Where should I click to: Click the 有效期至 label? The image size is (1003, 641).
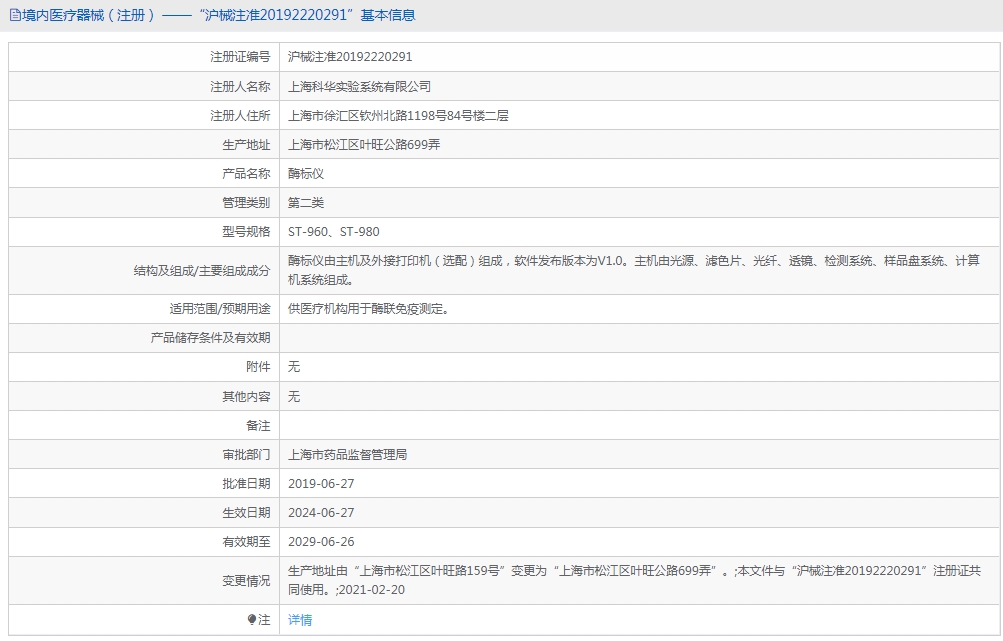tap(246, 542)
